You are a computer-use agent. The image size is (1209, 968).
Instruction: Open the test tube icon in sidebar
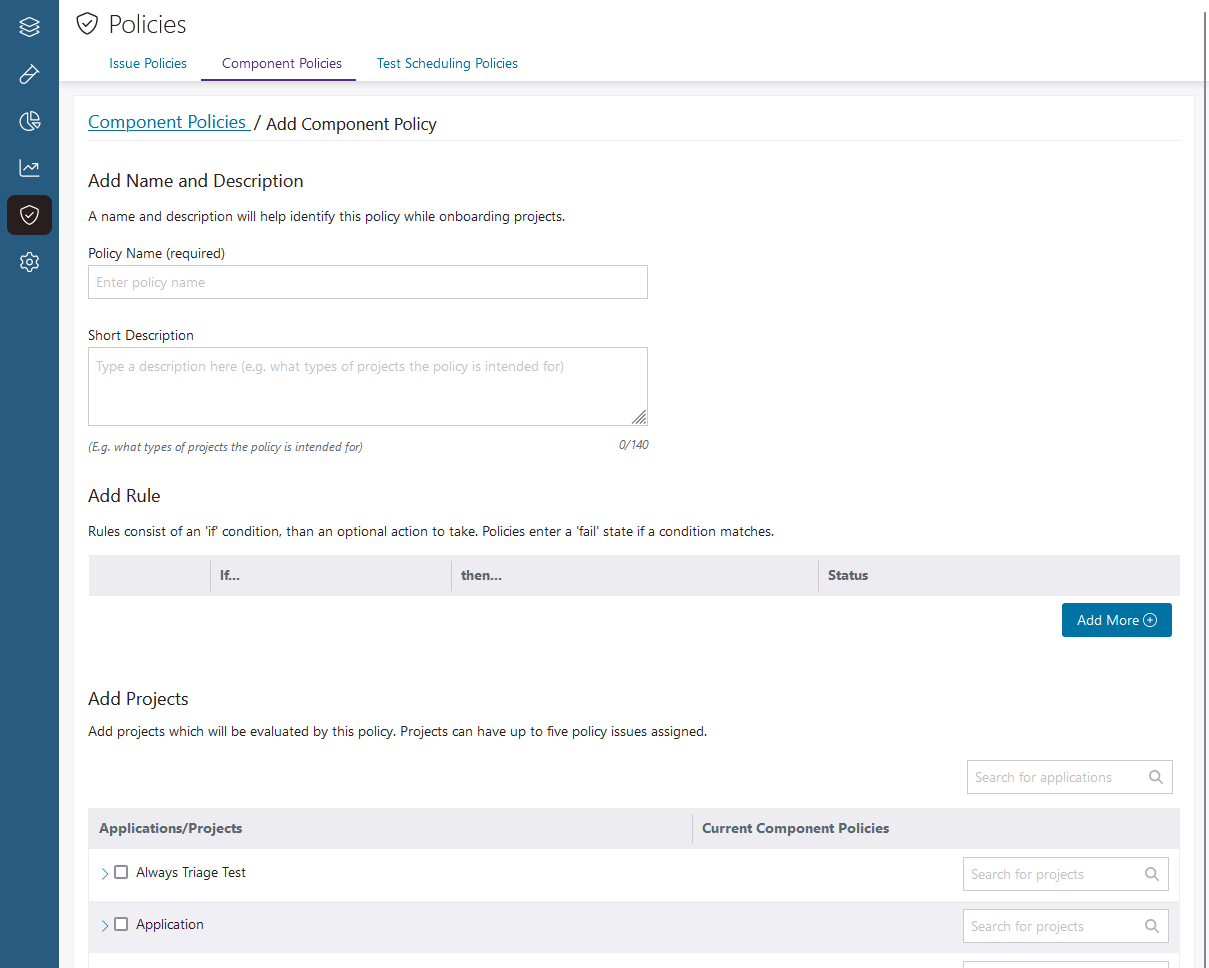click(29, 74)
